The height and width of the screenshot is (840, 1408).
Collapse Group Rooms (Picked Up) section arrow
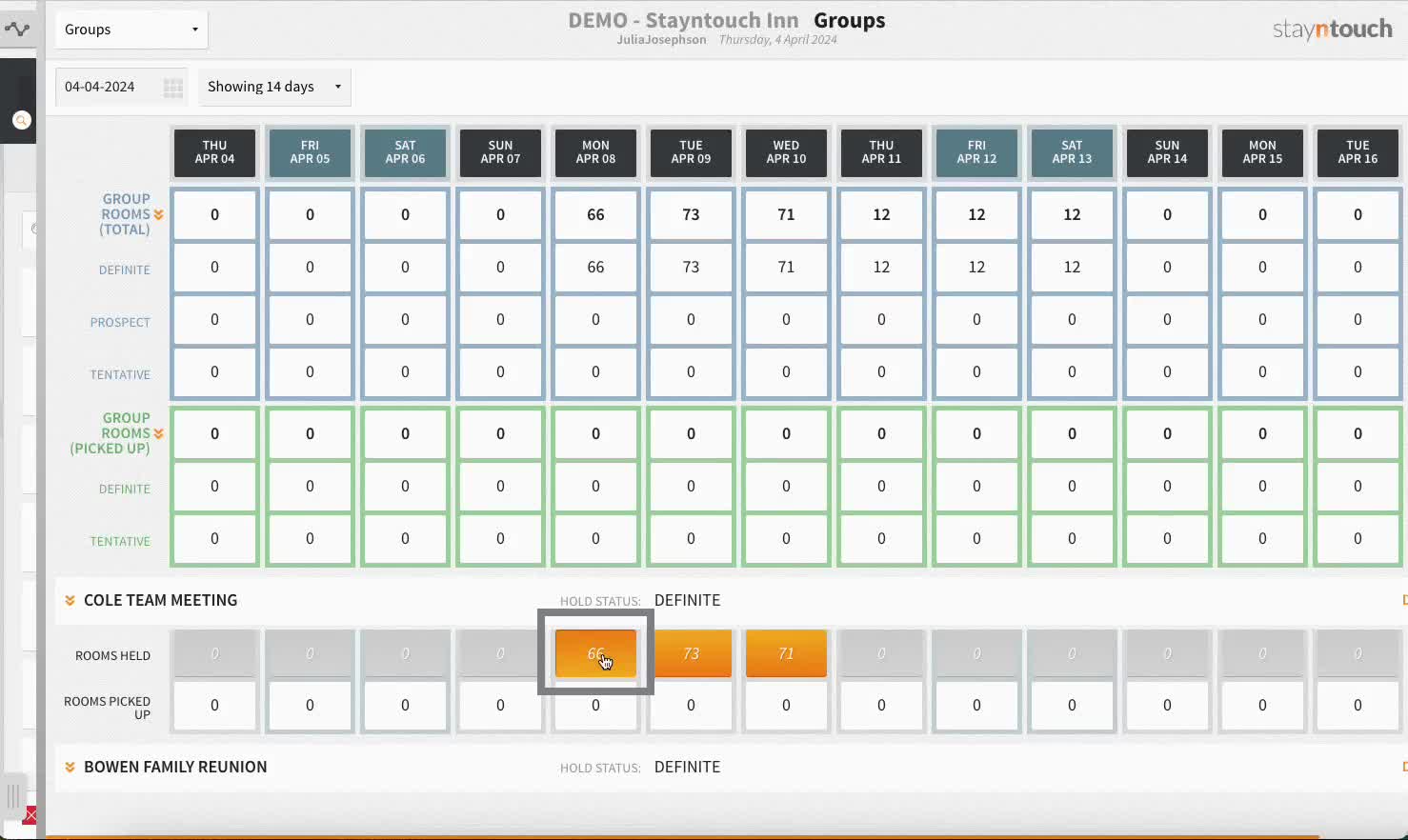click(x=159, y=434)
